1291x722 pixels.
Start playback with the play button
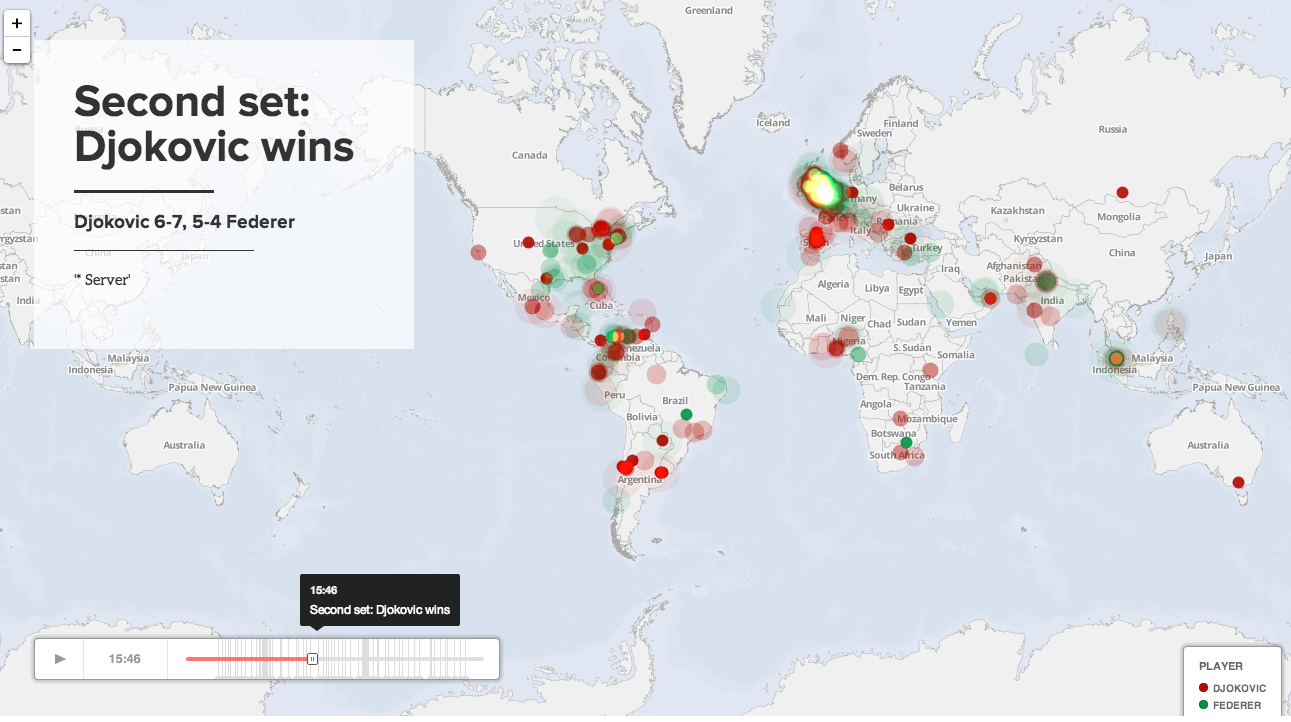pos(59,659)
